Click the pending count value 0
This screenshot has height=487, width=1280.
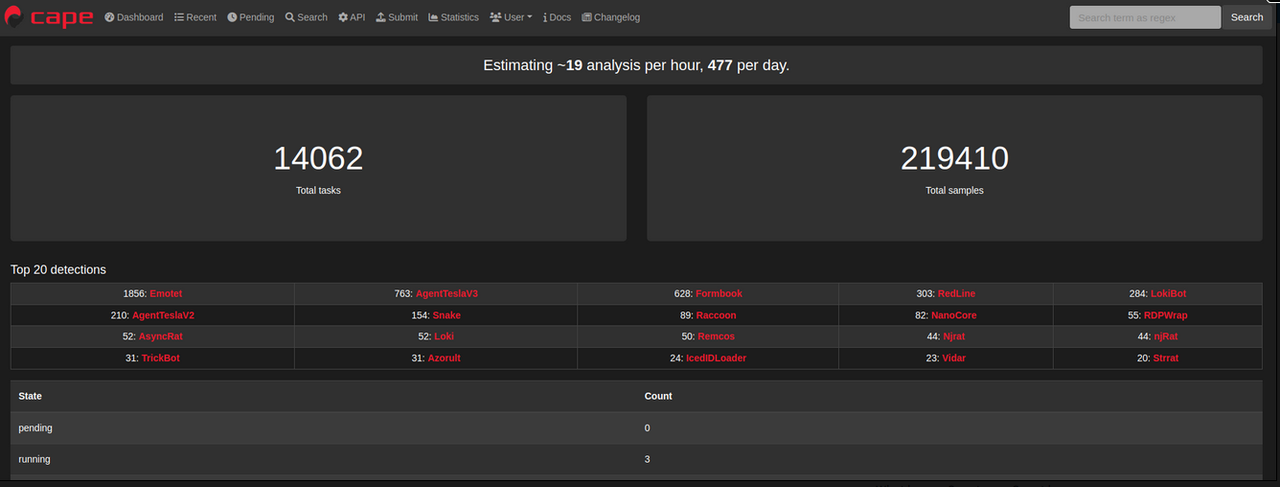[x=648, y=428]
